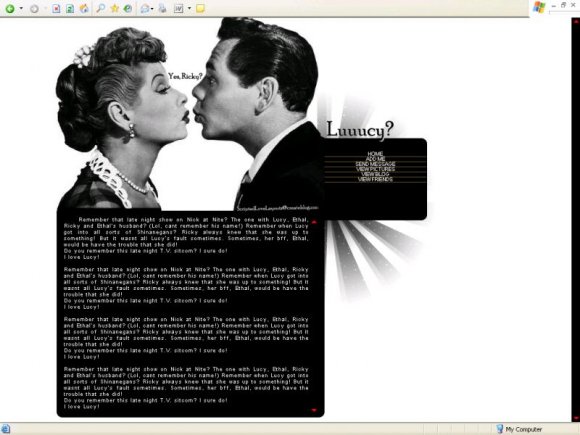The image size is (580, 435).
Task: Expand the Edit icon dropdown arrow
Action: tap(189, 8)
